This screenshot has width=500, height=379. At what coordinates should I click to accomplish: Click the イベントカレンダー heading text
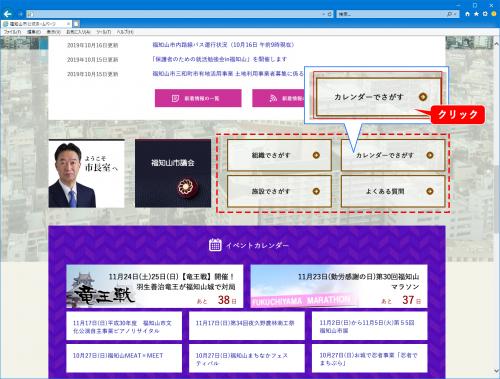(257, 245)
